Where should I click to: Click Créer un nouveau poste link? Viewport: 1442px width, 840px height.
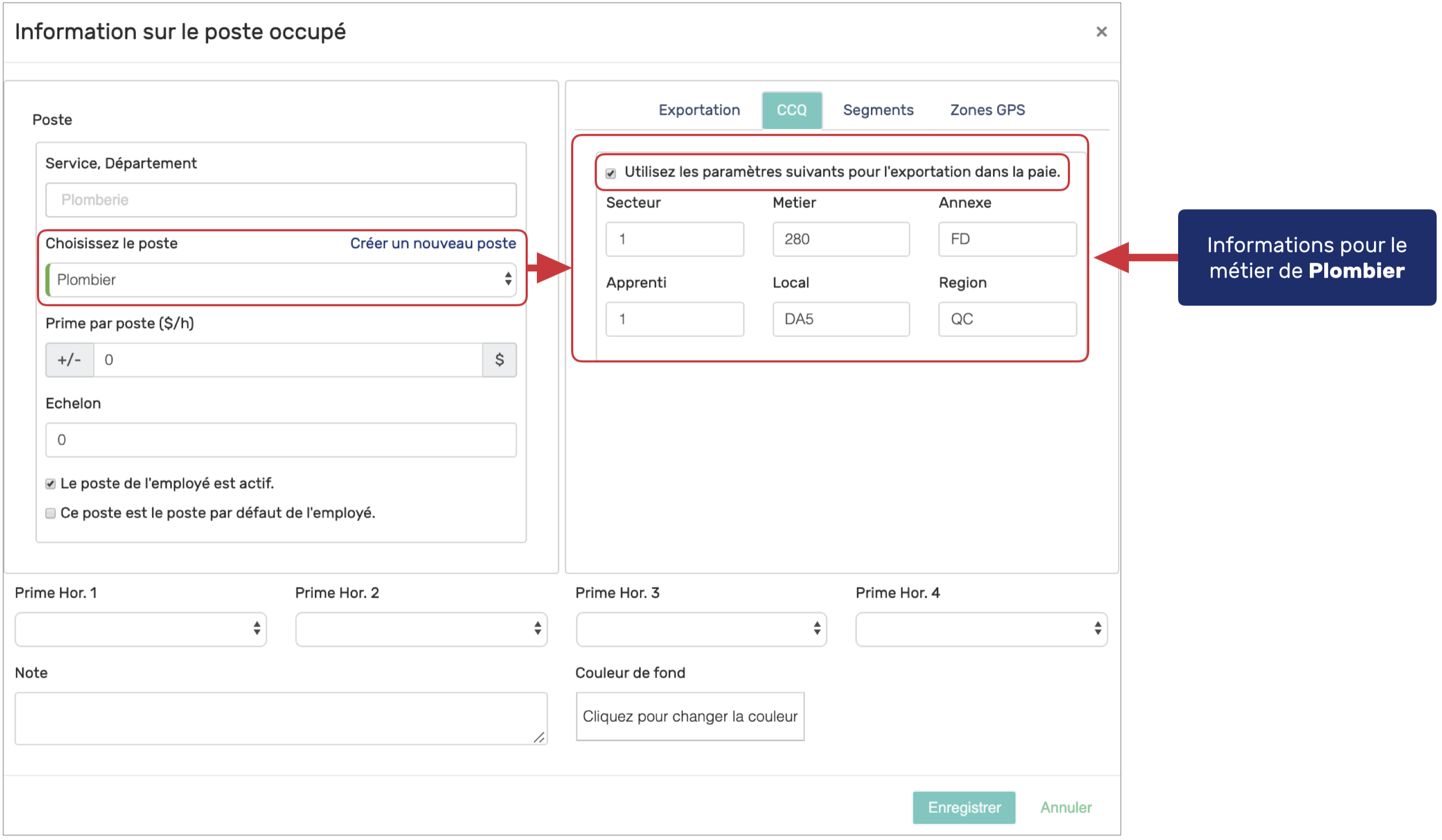(432, 243)
